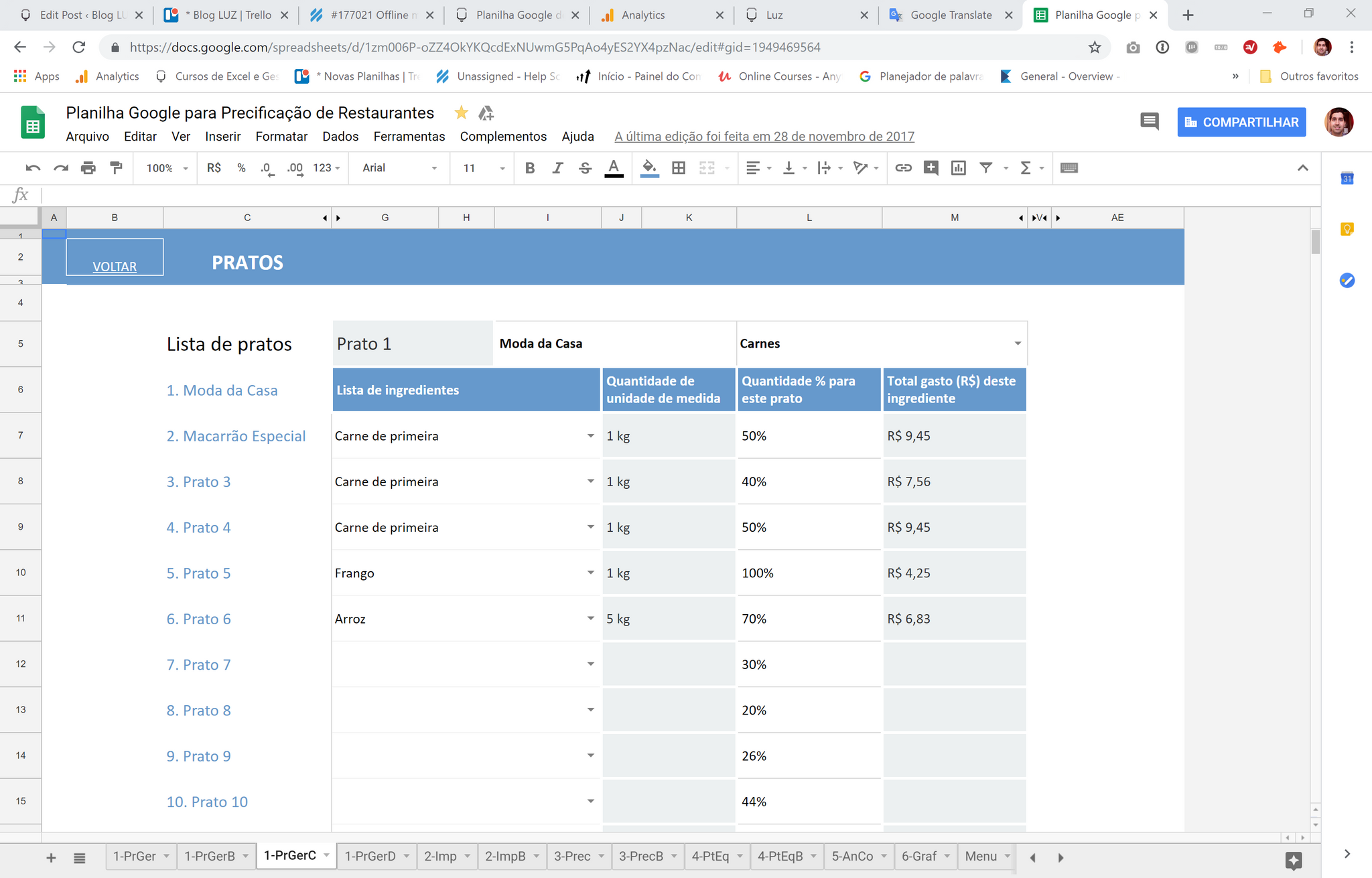Increase decimal places
1372x878 pixels.
(x=295, y=168)
